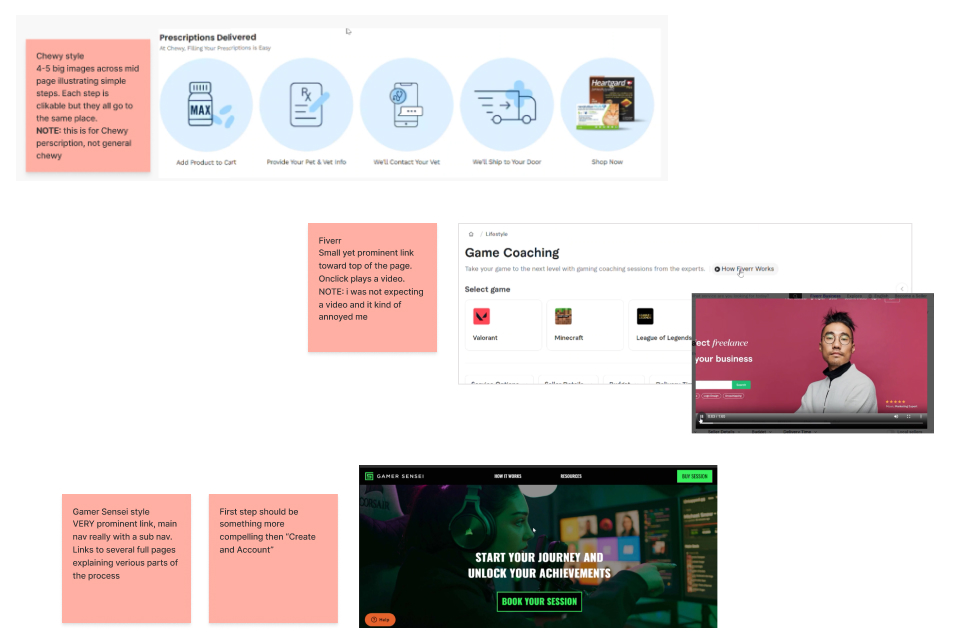Screen dimensions: 953x637
Task: Select the Minecraft game card
Action: (585, 324)
